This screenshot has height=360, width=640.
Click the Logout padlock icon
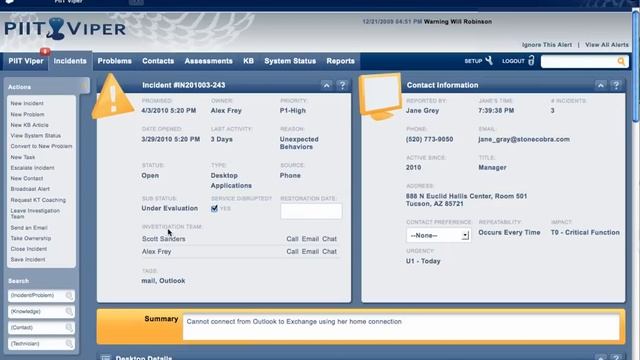point(531,60)
